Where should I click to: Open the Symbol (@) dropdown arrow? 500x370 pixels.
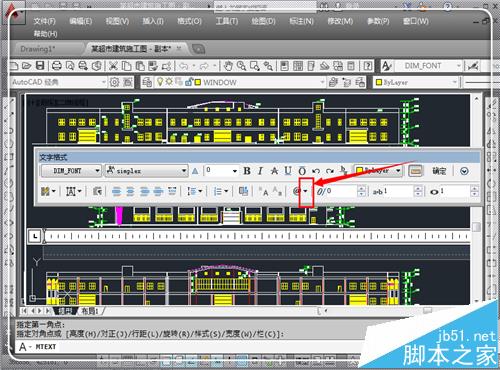pyautogui.click(x=305, y=191)
